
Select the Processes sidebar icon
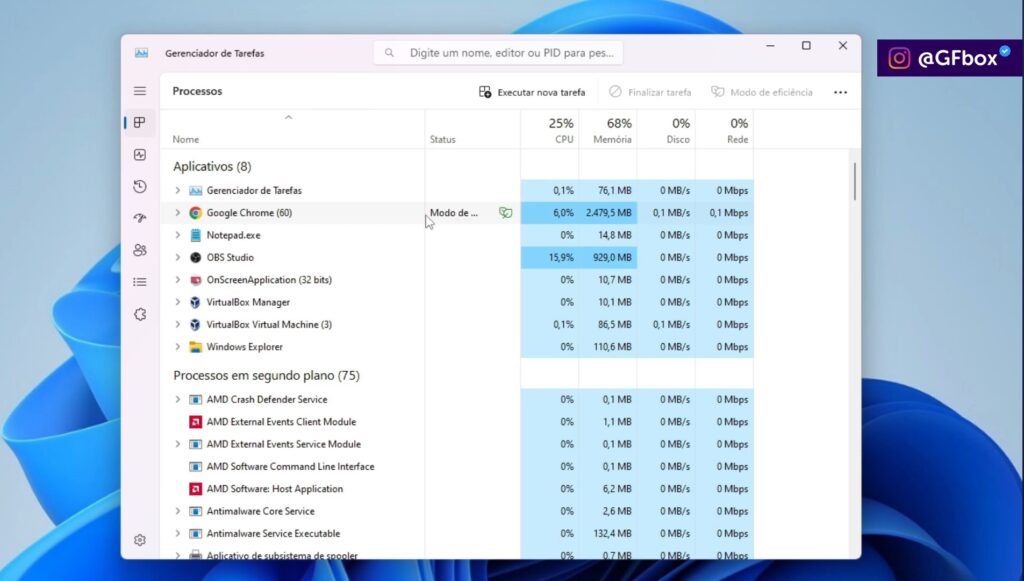click(140, 123)
